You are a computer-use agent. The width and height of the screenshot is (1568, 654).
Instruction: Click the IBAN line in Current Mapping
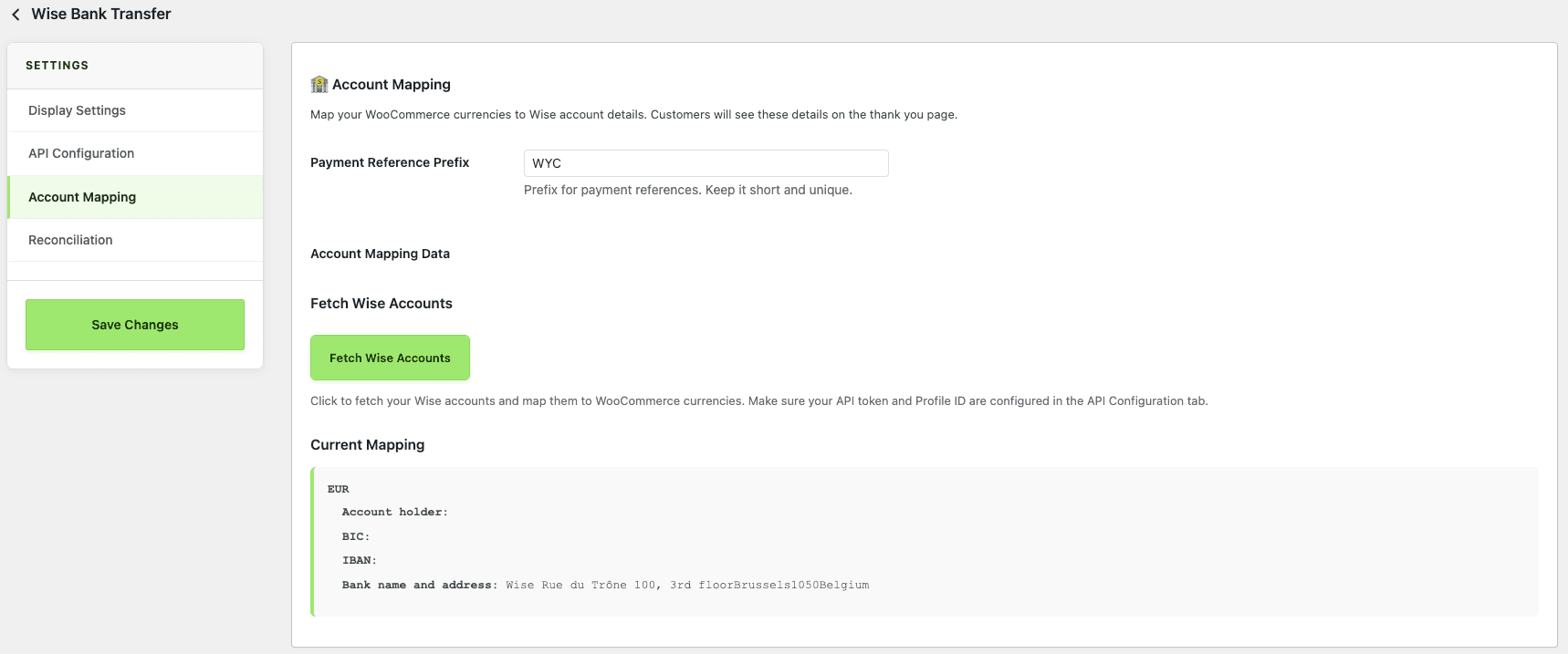(359, 561)
